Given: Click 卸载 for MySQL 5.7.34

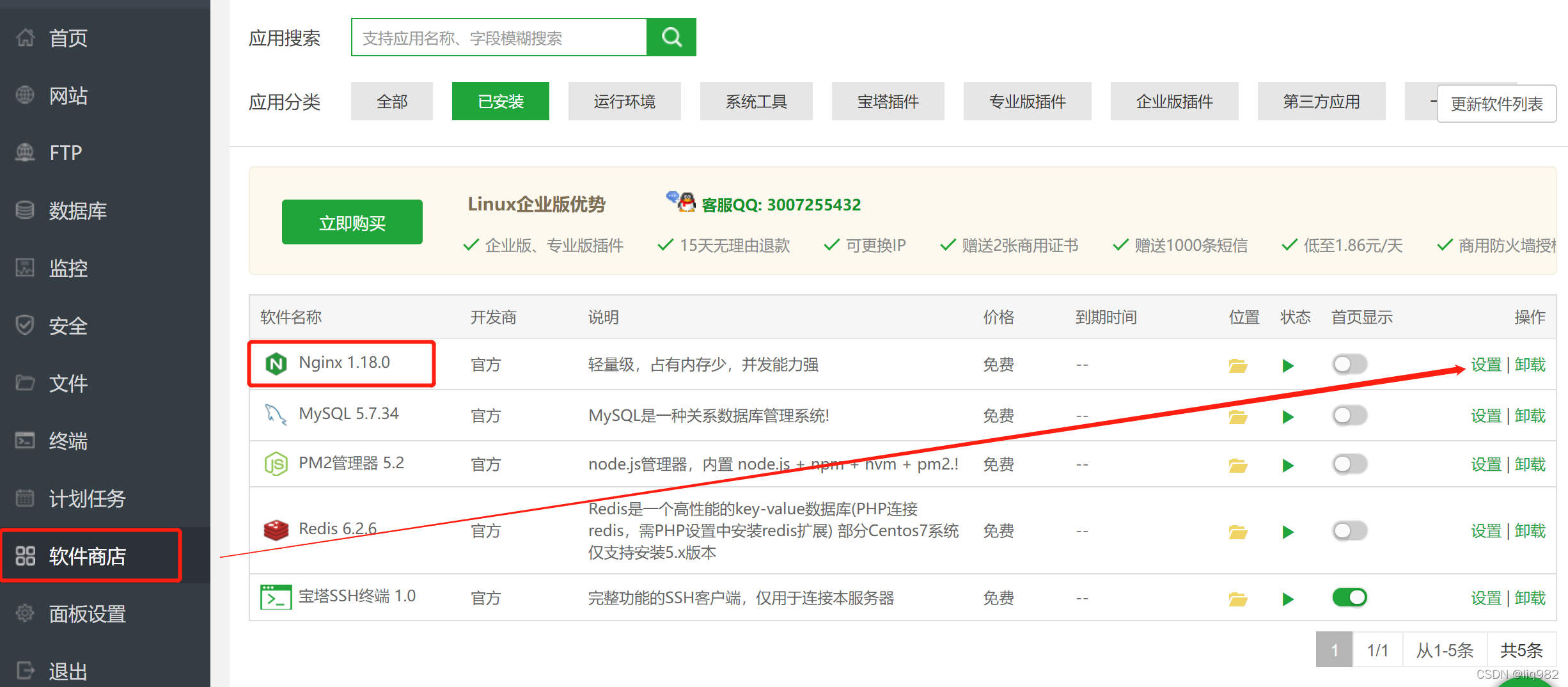Looking at the screenshot, I should click(1530, 416).
